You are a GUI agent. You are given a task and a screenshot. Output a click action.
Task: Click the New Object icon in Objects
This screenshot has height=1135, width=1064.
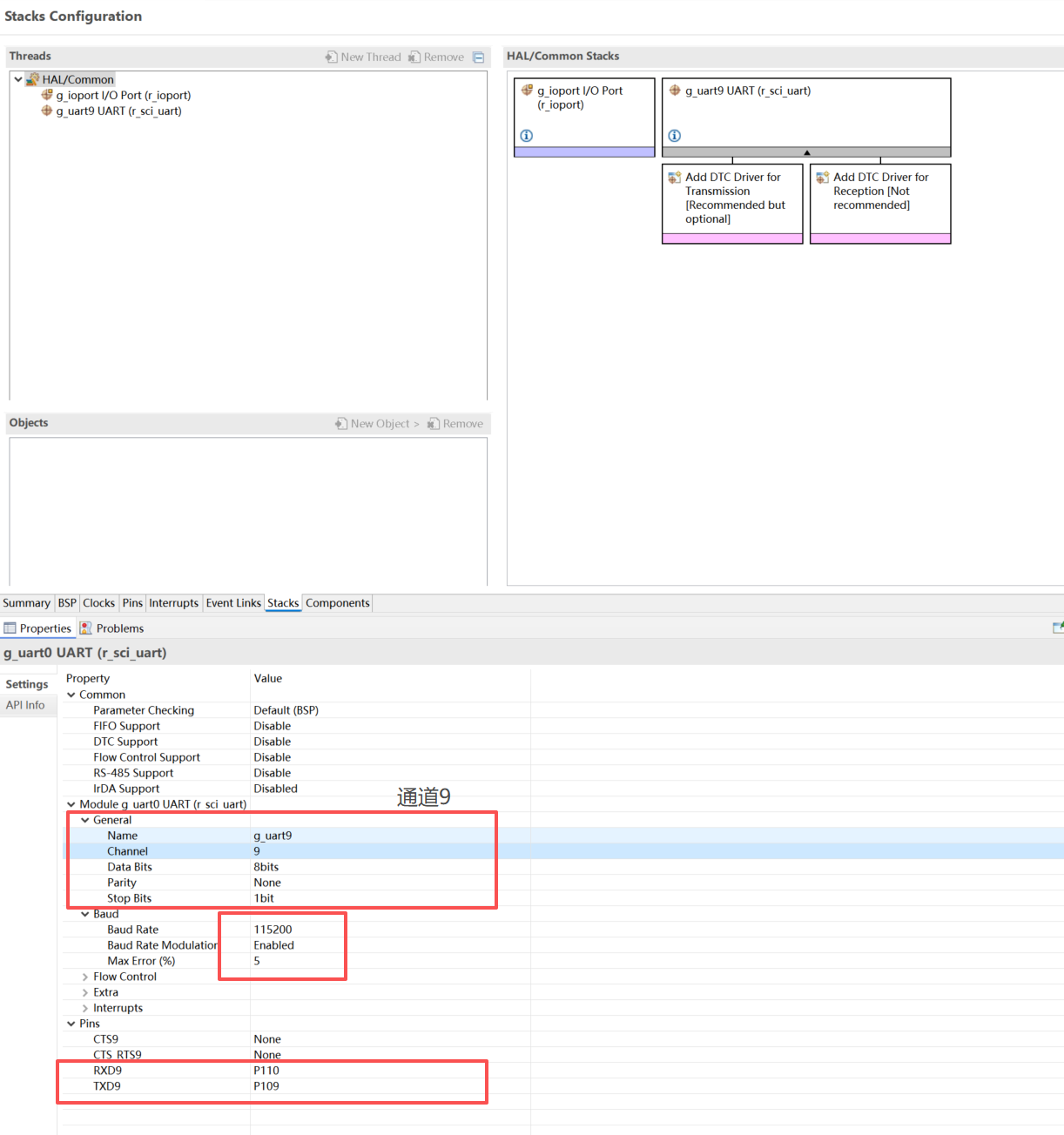pos(341,424)
